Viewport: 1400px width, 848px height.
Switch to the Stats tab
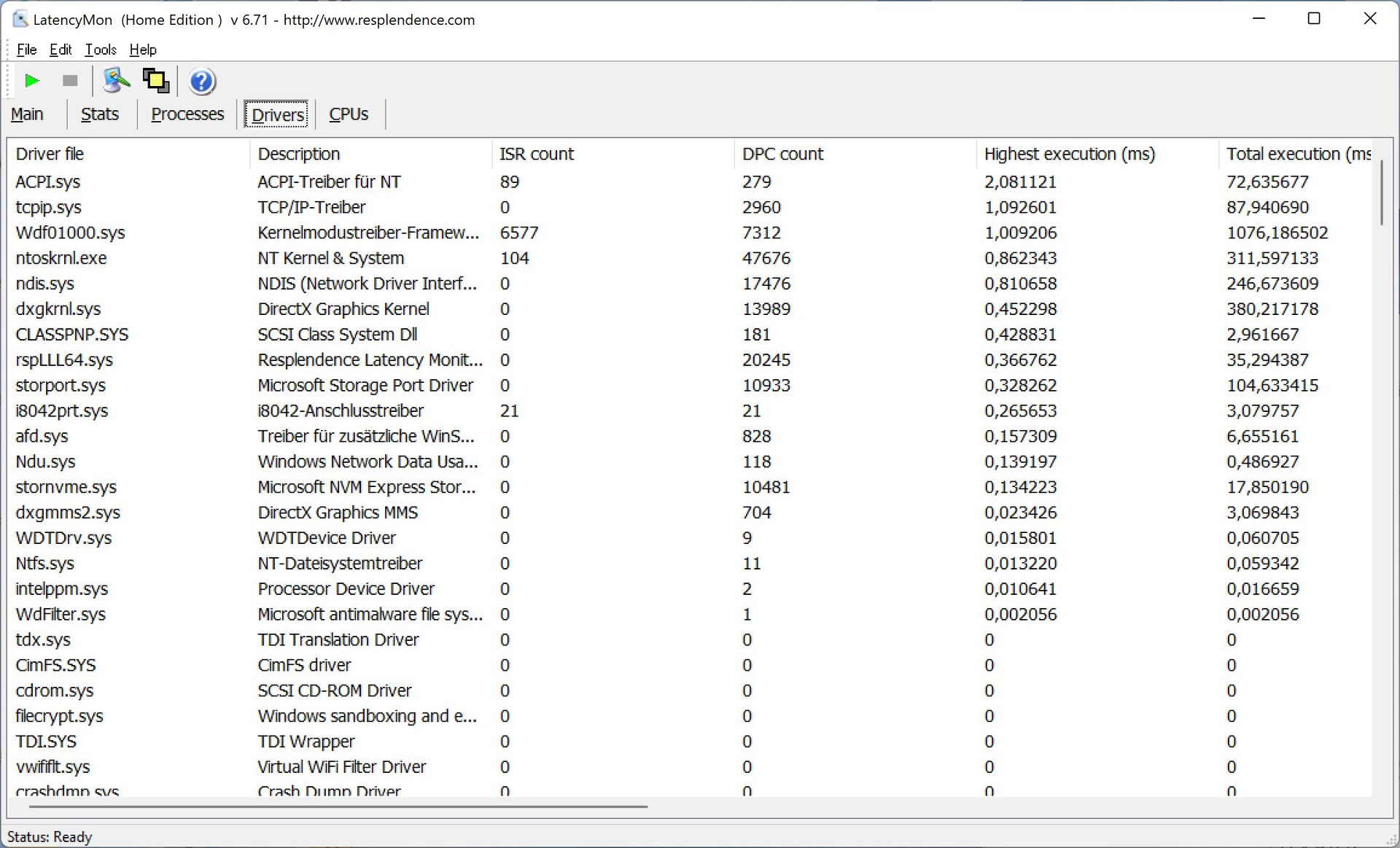(100, 114)
